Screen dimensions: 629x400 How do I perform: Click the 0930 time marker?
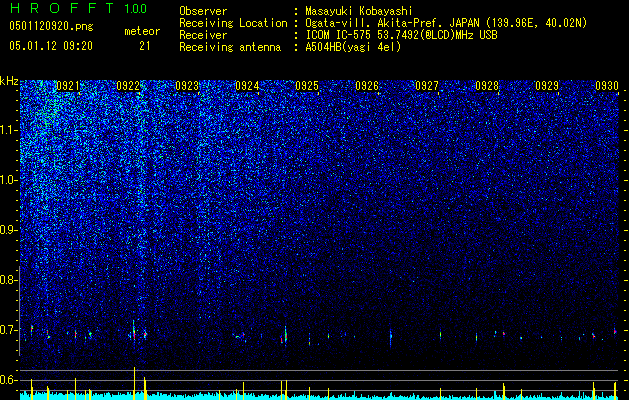(x=607, y=86)
